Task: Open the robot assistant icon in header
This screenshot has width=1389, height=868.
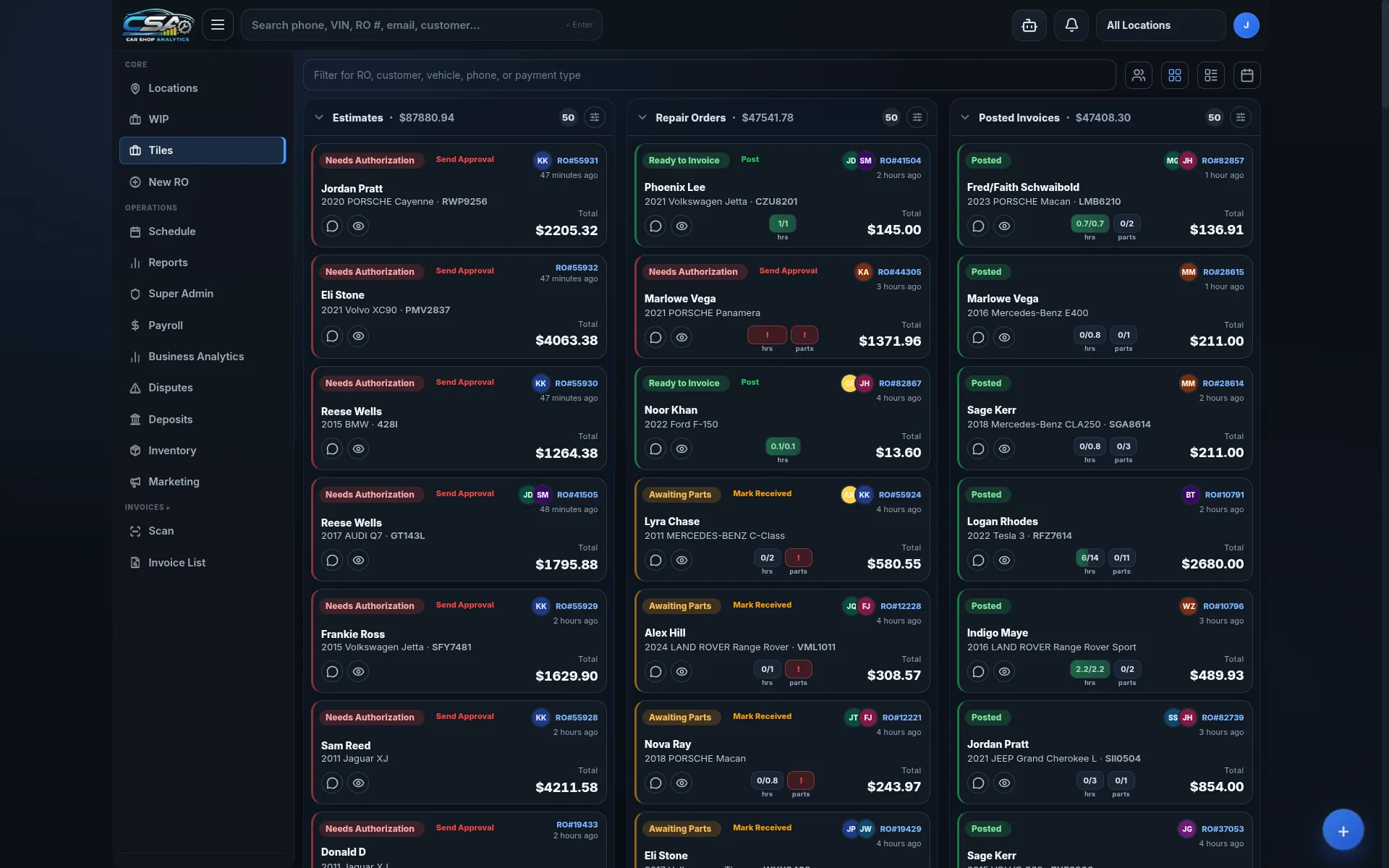Action: 1029,25
